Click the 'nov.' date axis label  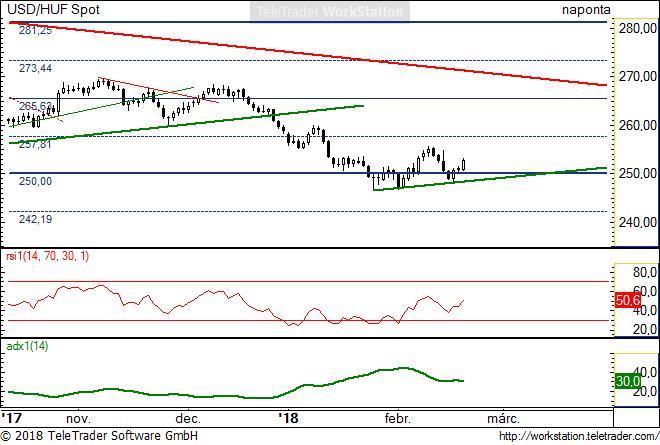pyautogui.click(x=78, y=418)
